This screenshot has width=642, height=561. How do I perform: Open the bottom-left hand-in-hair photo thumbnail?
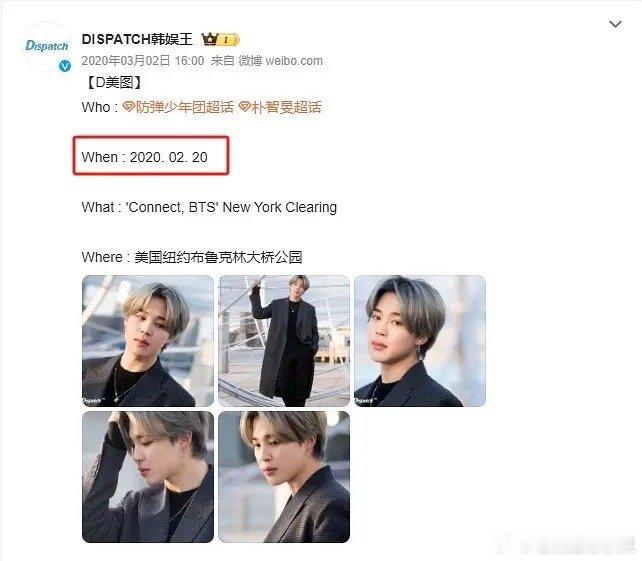pyautogui.click(x=148, y=477)
